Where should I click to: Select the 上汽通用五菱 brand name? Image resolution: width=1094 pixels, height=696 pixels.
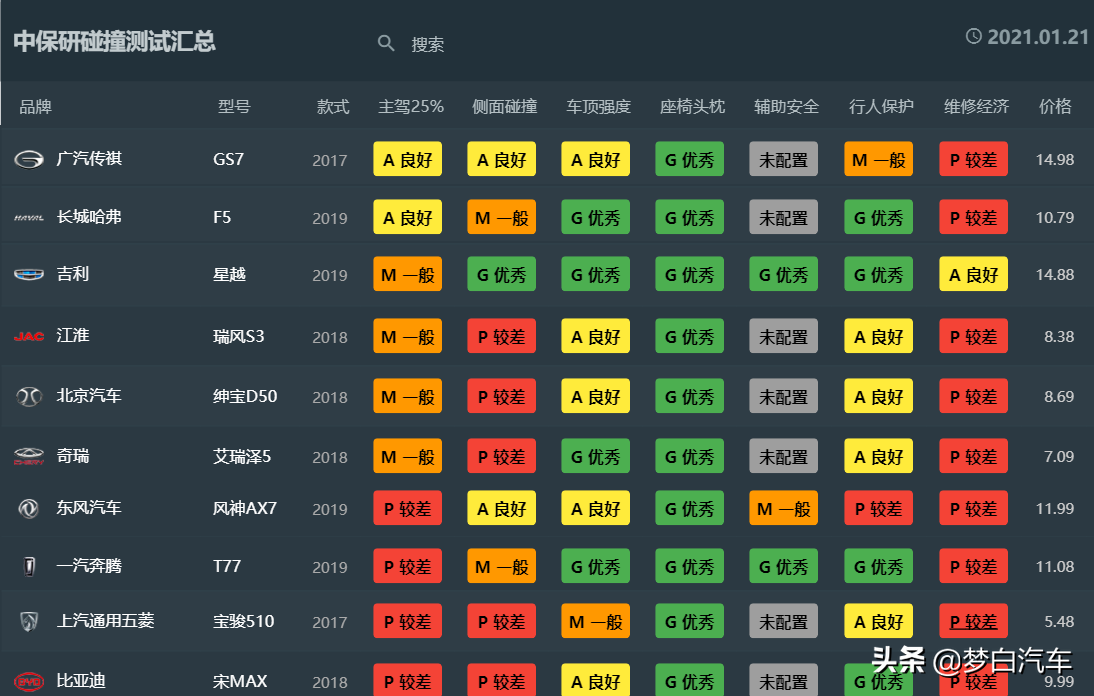point(105,621)
